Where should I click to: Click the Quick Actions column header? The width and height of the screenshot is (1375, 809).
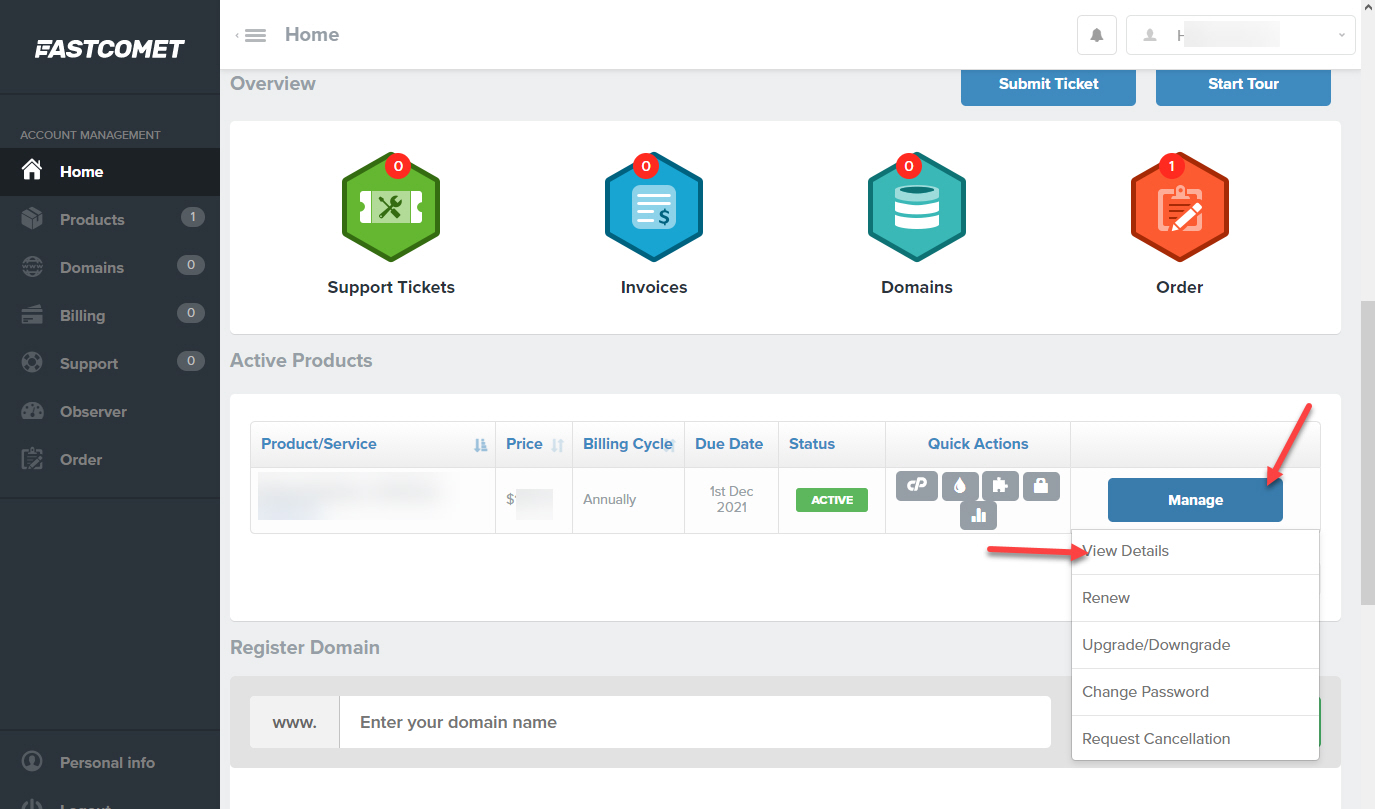[978, 444]
